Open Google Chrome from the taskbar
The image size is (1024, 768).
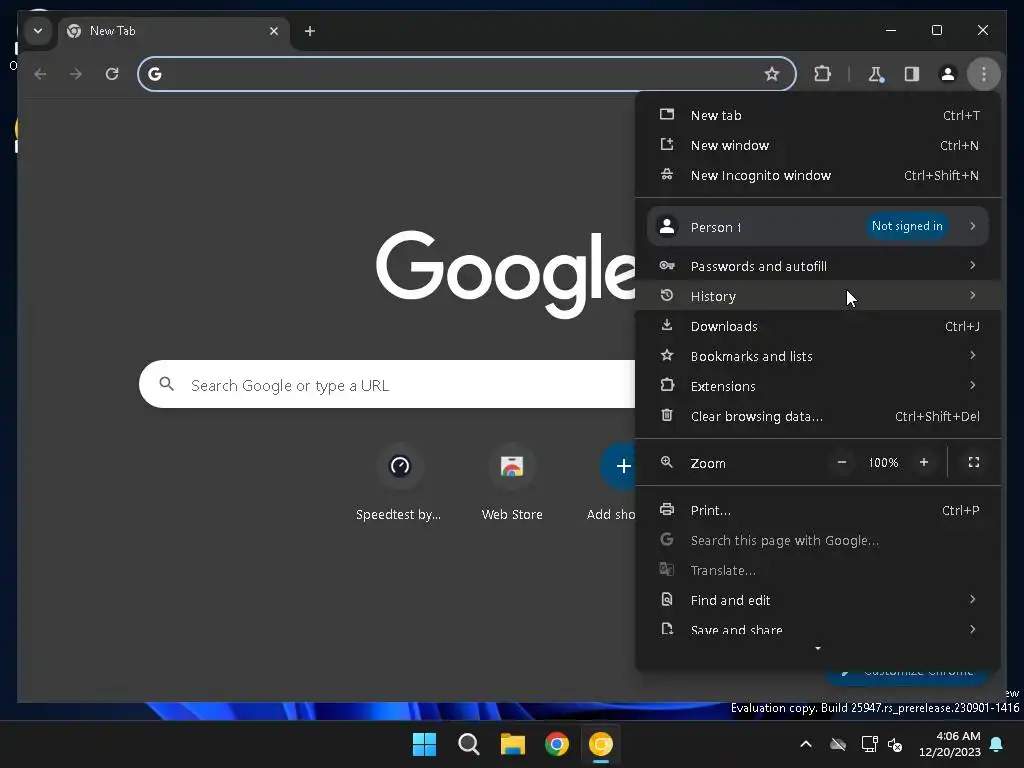tap(557, 744)
